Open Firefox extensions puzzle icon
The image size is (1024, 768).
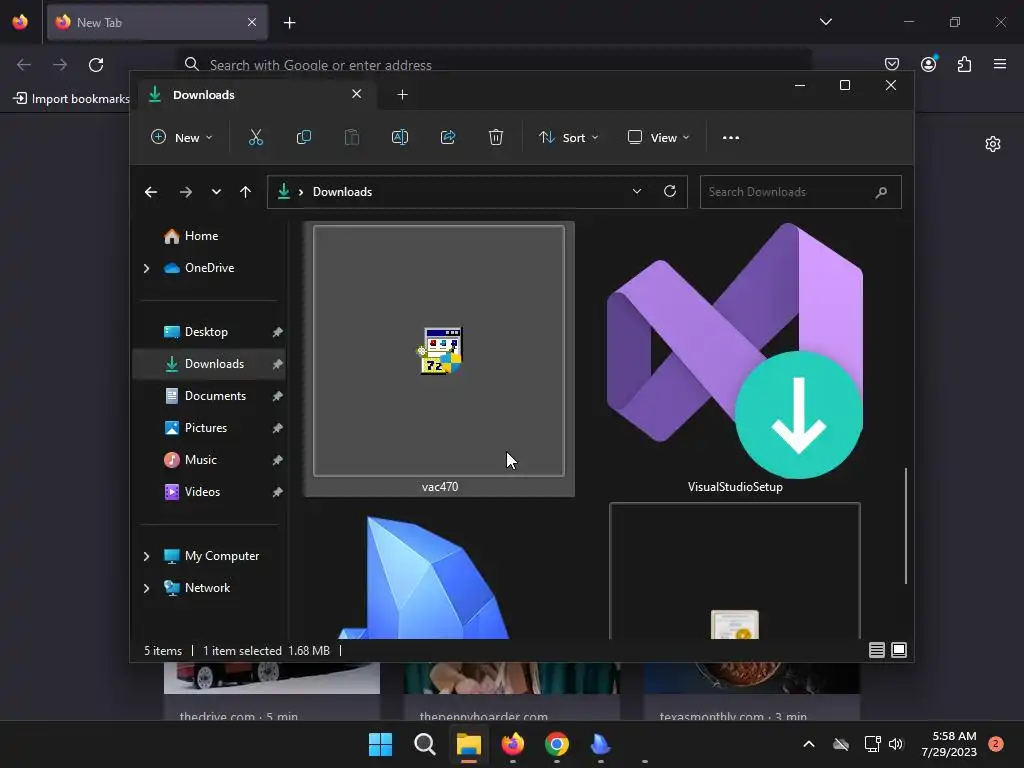[964, 64]
